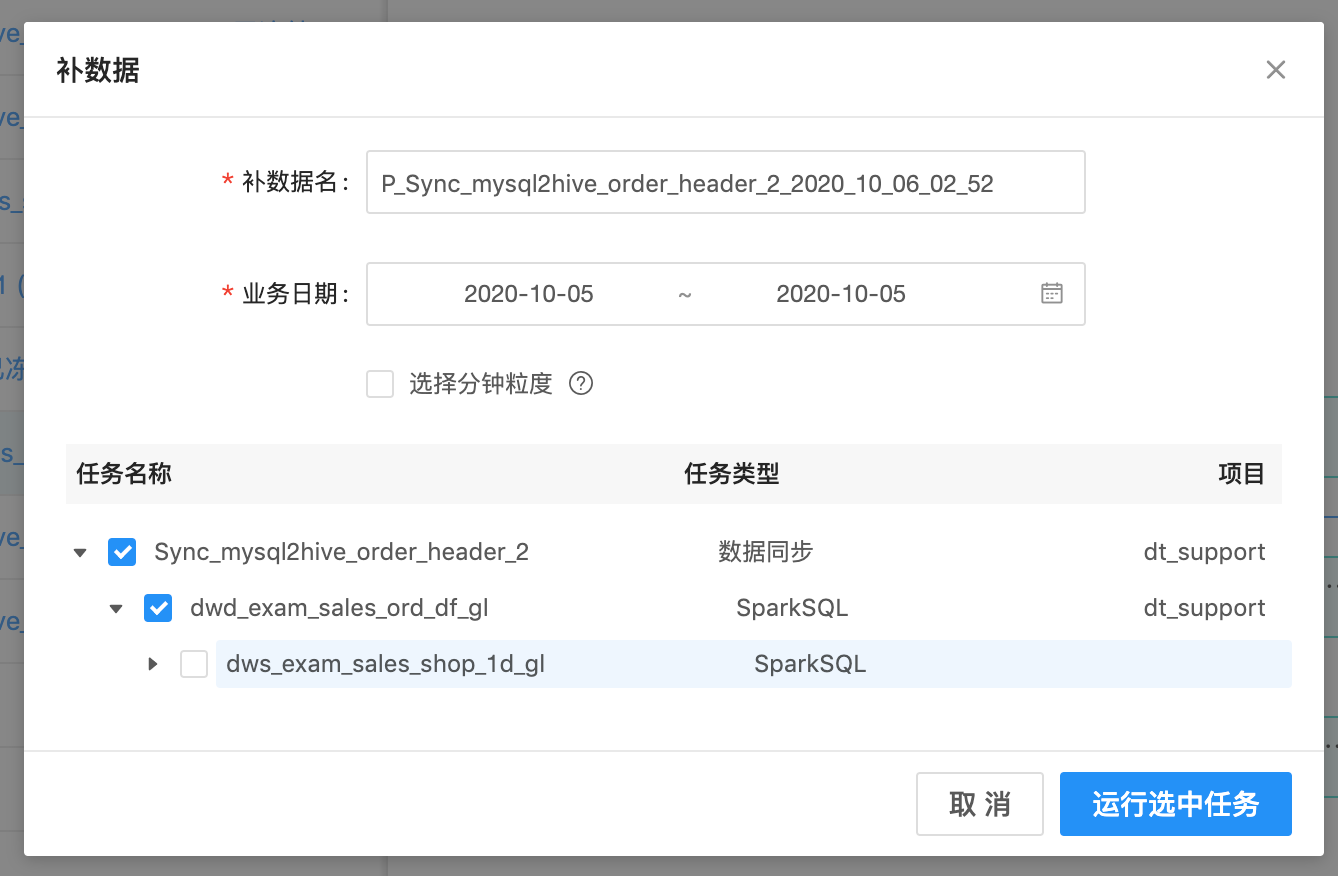Screen dimensions: 1338x876
Task: Expand the dws_exam_sales_shop_1d_gl tree node
Action: 153,664
